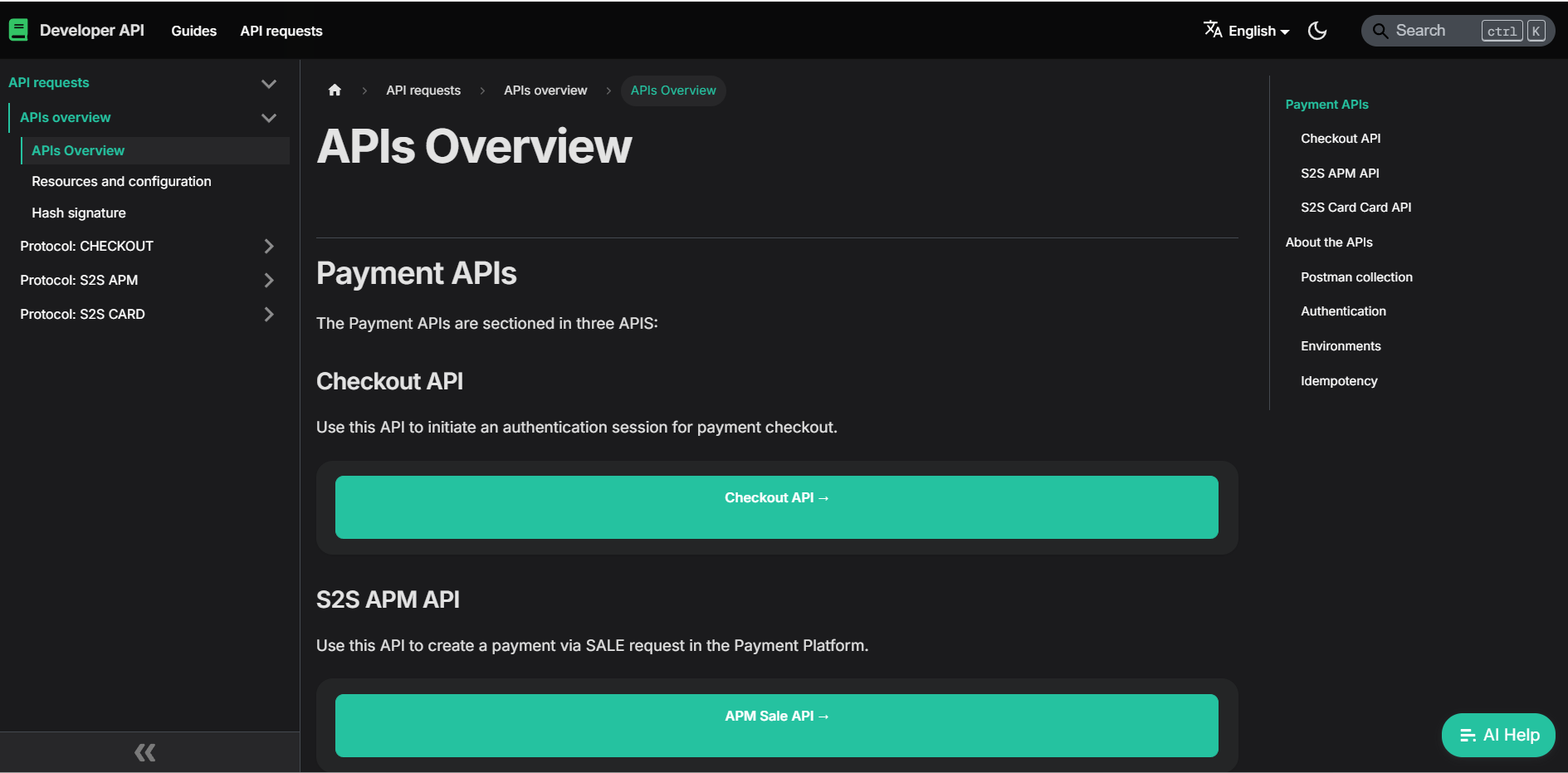Screen dimensions: 1568x773
Task: Jump to About the APIs in contents
Action: click(x=1329, y=242)
